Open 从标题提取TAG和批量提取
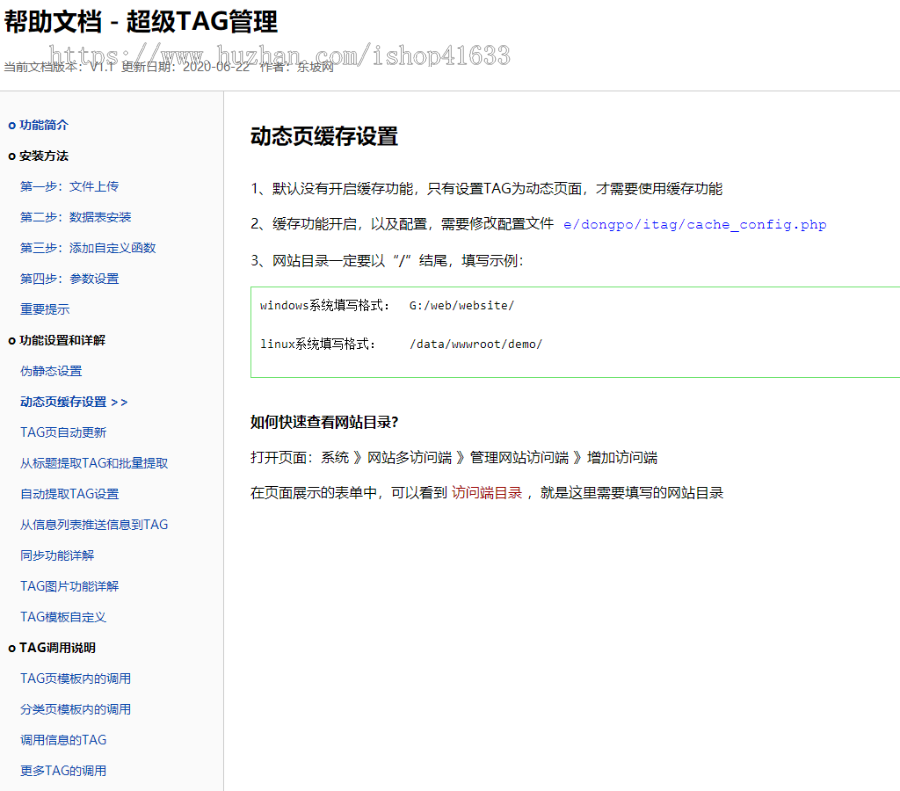 (94, 463)
